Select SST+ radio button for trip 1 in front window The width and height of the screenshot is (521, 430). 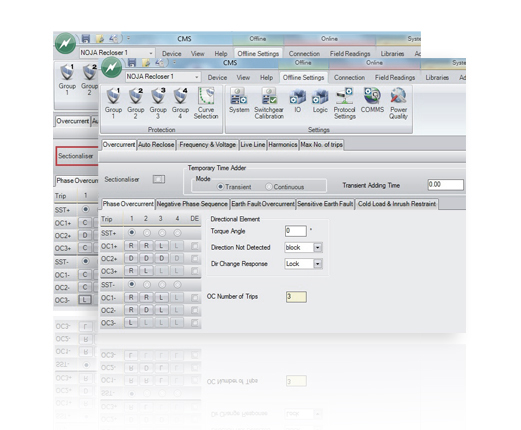[x=132, y=233]
